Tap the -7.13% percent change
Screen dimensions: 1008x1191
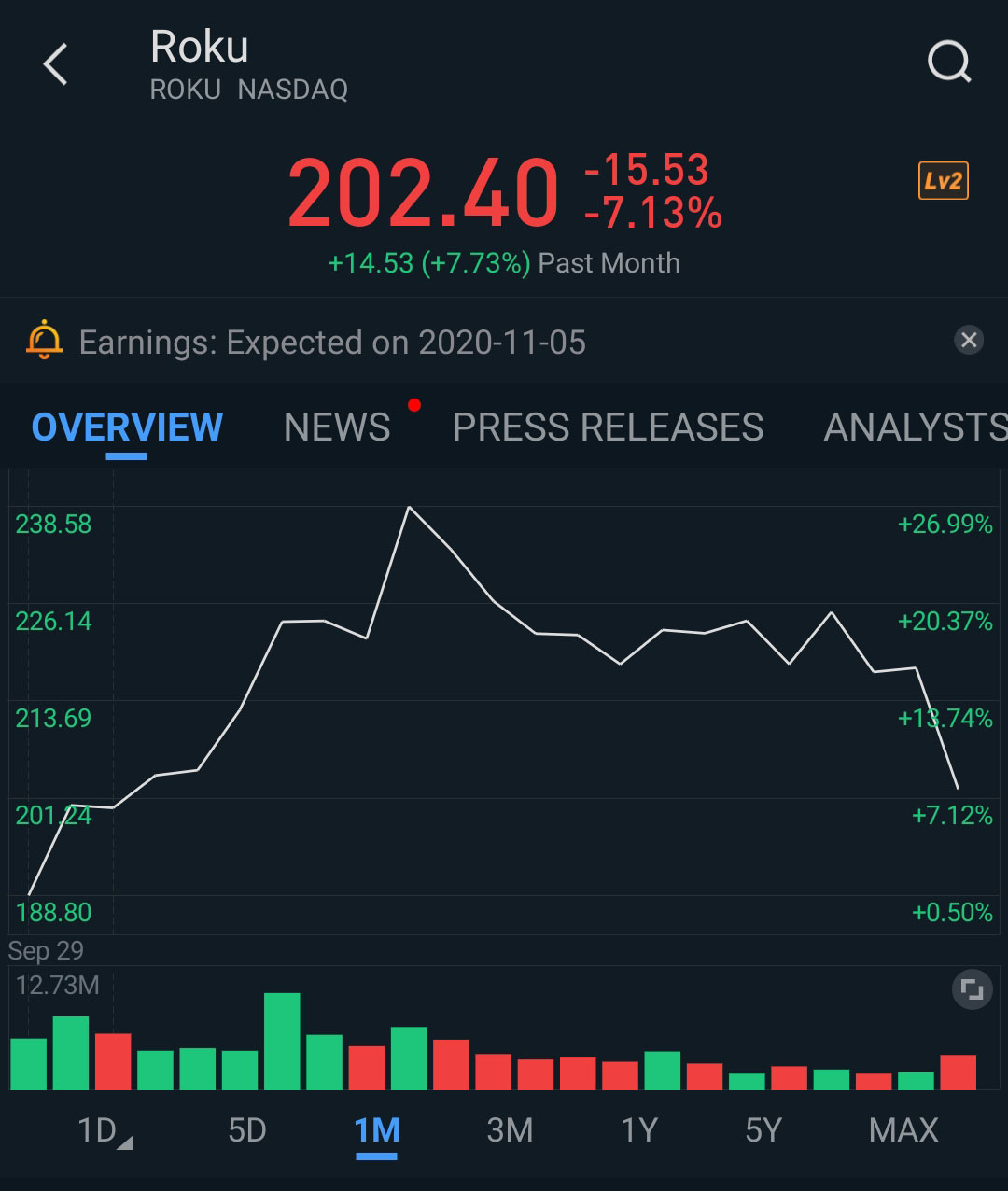pos(652,213)
